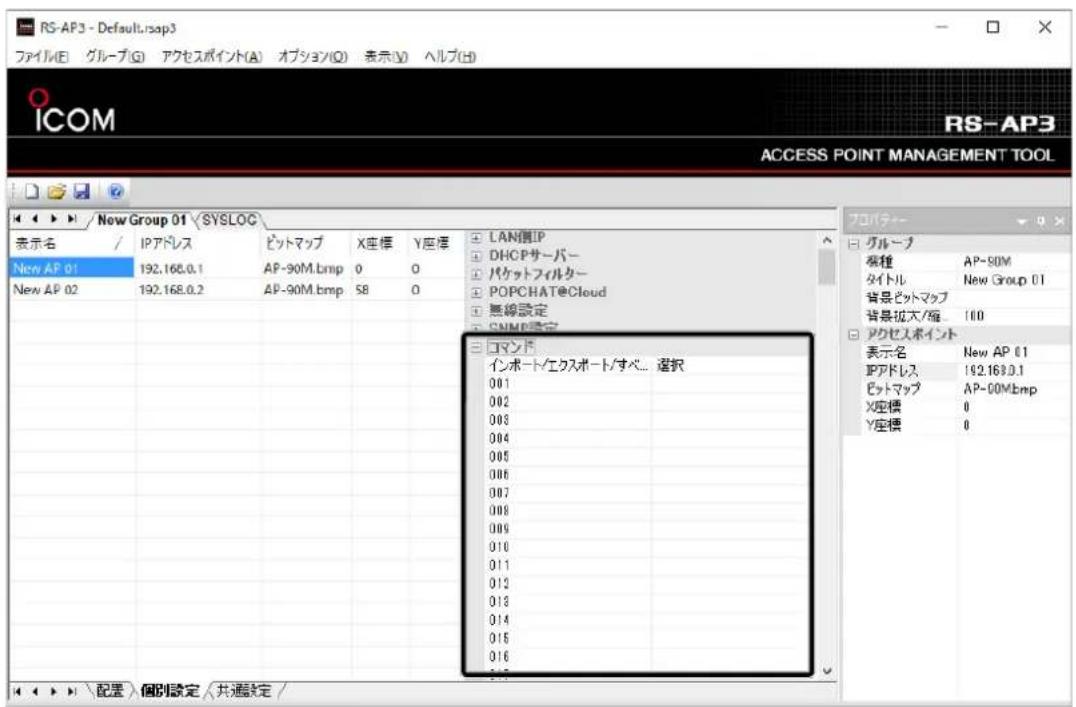Sort by the ビットマップ column header
This screenshot has width=1076, height=707.
click(x=305, y=244)
